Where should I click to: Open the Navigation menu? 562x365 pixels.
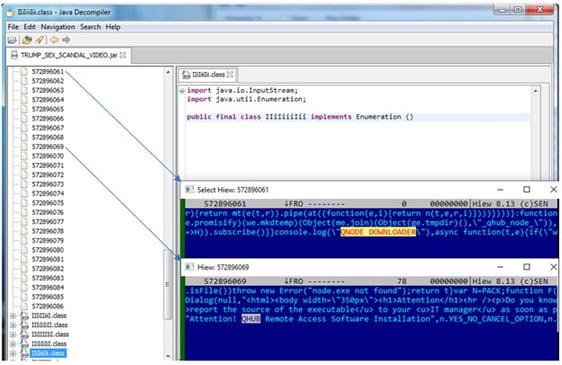[58, 27]
